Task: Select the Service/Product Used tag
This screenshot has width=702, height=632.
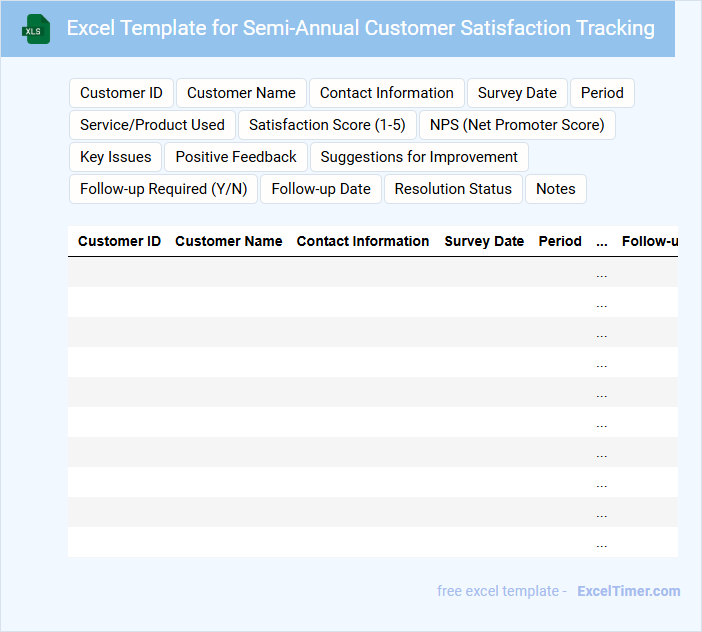Action: point(152,125)
